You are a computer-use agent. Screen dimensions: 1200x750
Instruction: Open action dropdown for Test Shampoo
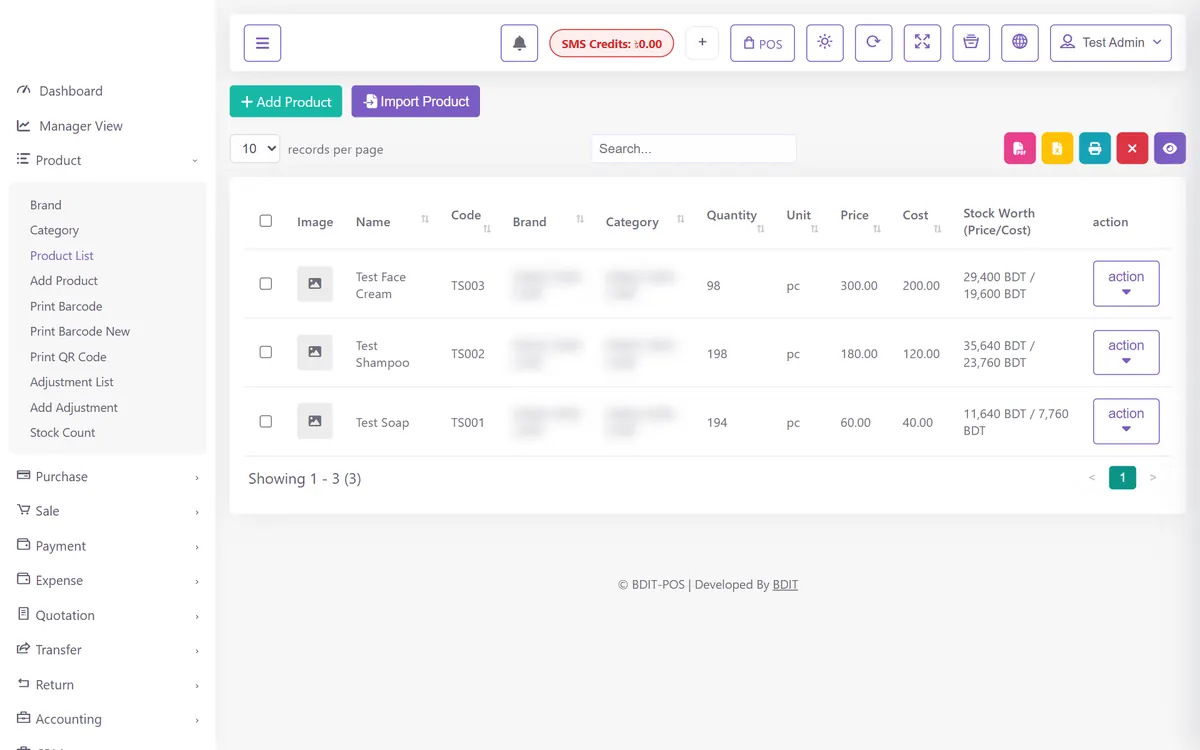tap(1126, 352)
